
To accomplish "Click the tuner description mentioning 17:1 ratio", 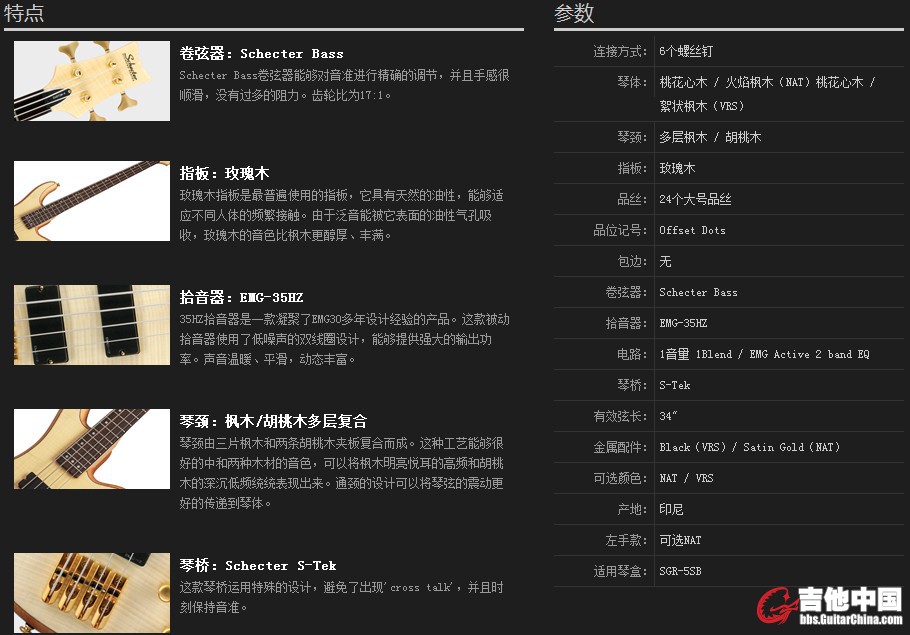I will pos(344,85).
